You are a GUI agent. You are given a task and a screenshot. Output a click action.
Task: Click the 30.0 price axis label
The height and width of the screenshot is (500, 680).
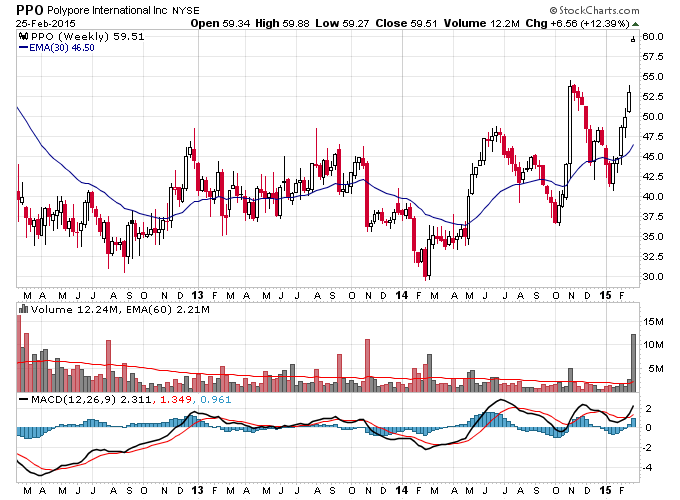[653, 276]
